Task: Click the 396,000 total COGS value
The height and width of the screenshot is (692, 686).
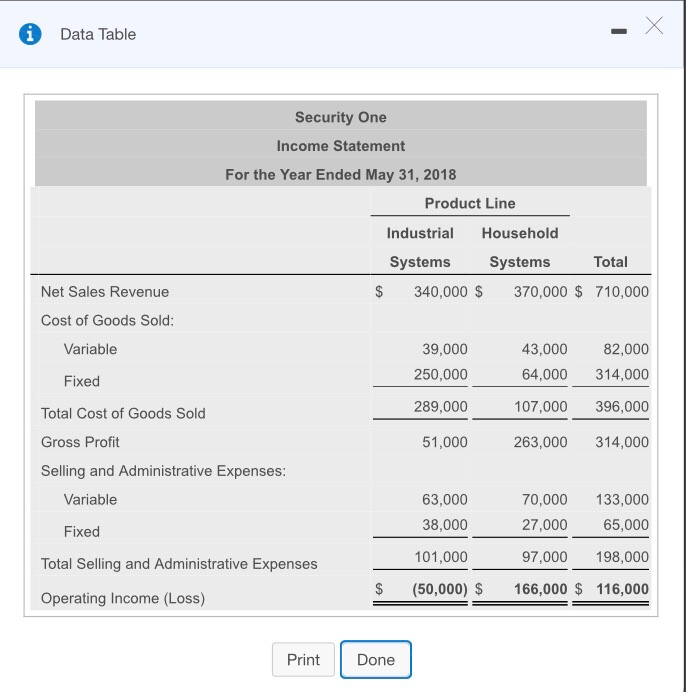Action: (622, 406)
